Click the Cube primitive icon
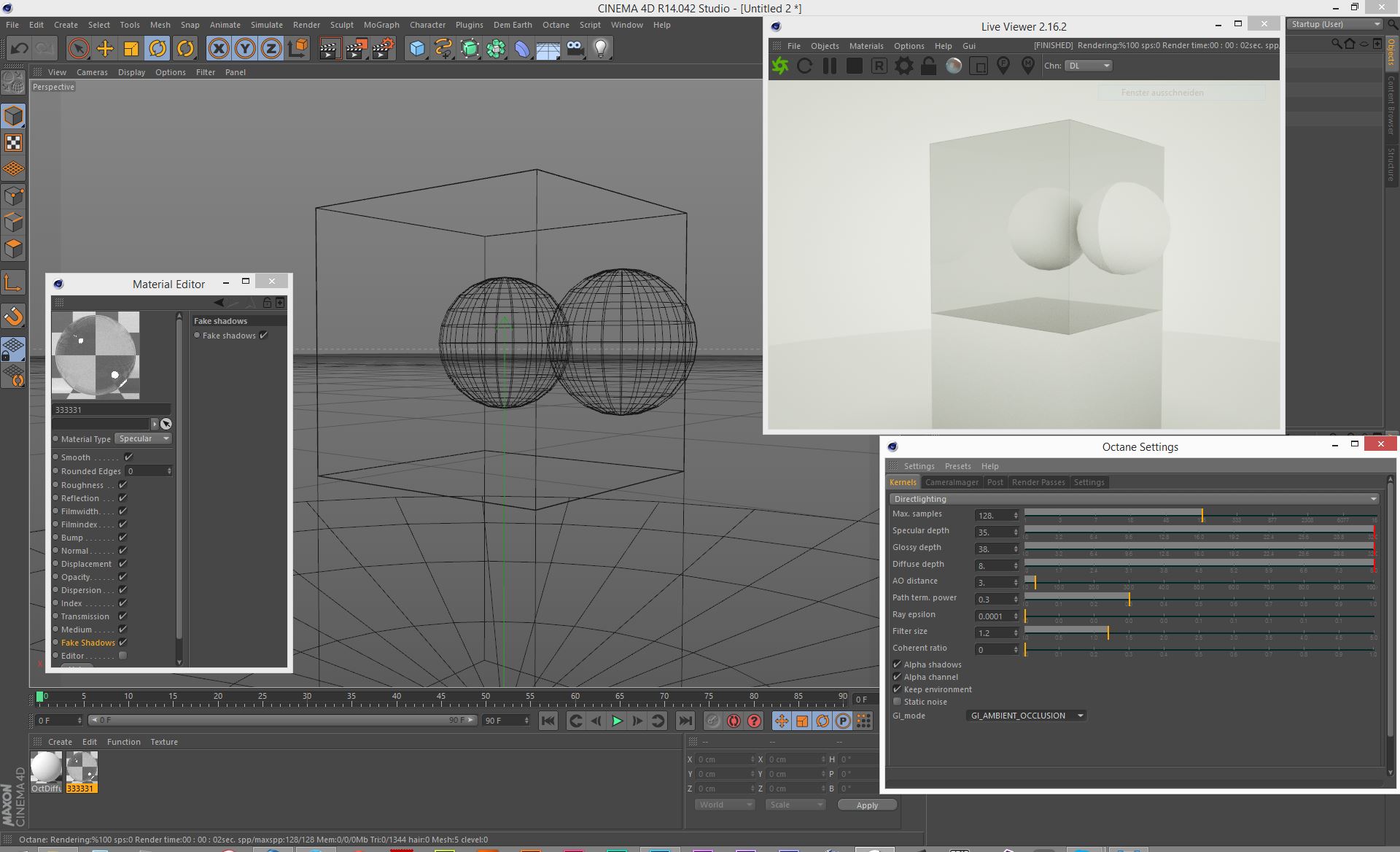 tap(417, 49)
